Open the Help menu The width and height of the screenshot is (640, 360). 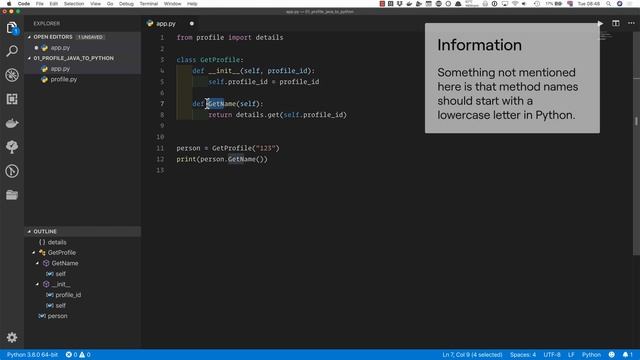point(192,4)
